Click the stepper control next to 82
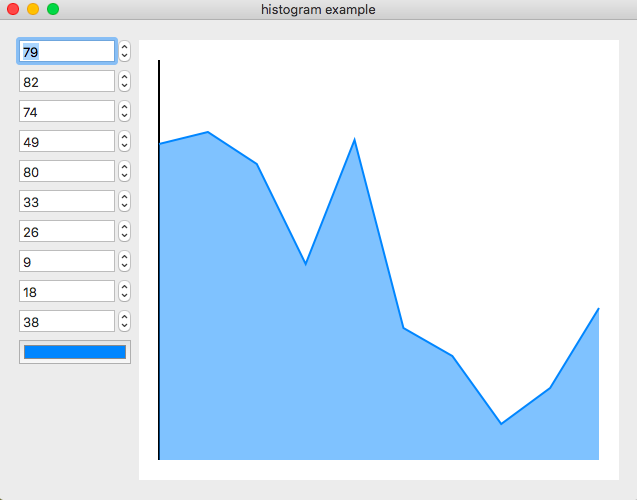 tap(124, 81)
